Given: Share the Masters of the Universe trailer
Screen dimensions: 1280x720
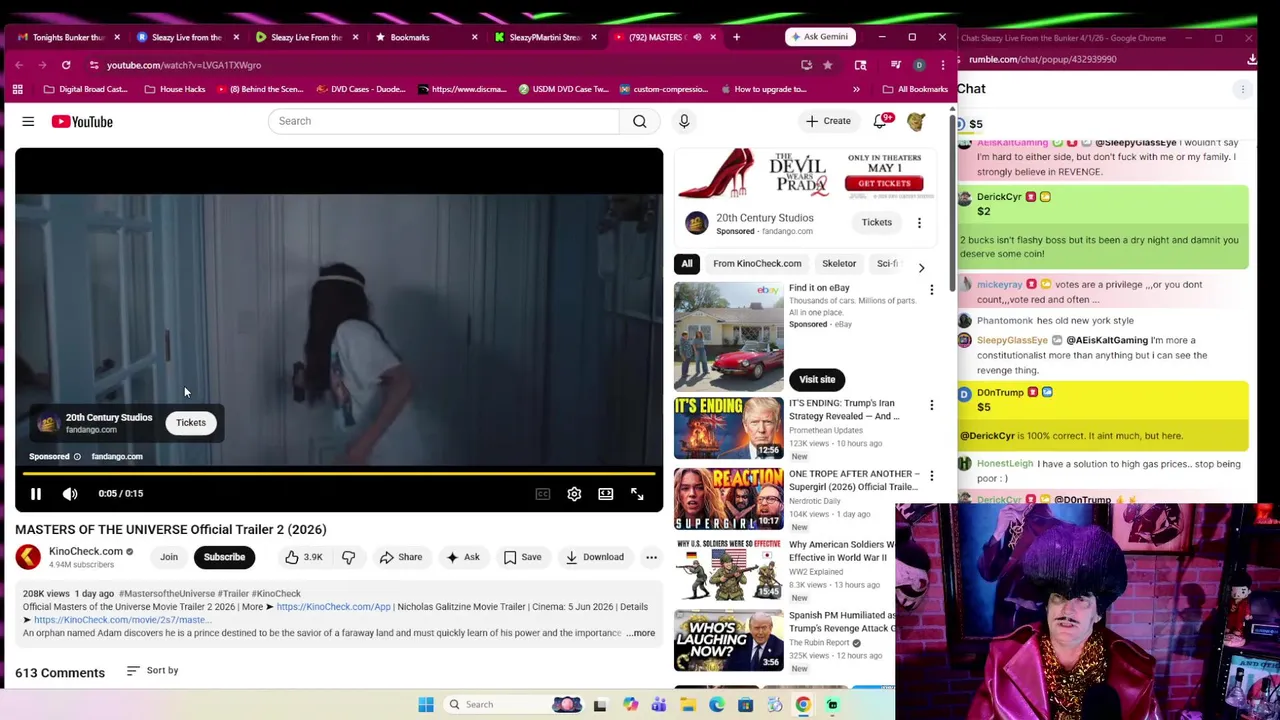Looking at the screenshot, I should (400, 557).
